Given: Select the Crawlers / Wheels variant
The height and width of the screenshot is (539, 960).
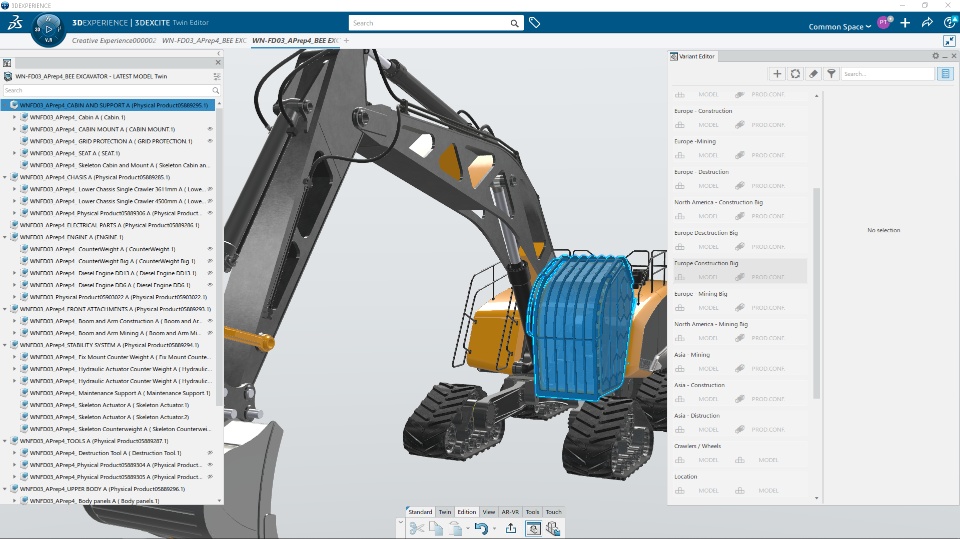Looking at the screenshot, I should (697, 446).
